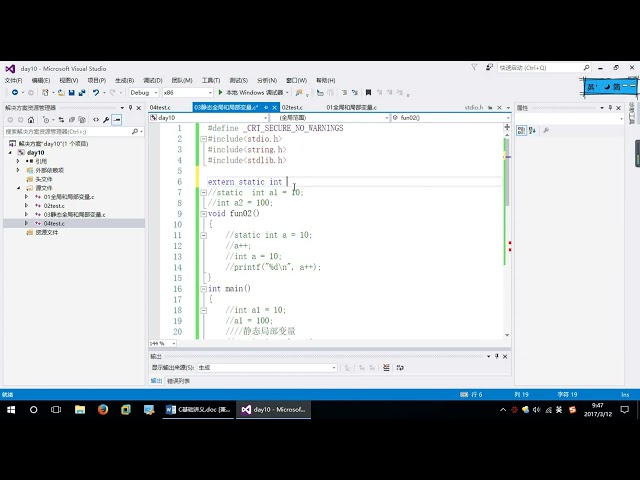The image size is (640, 480).
Task: Click the Show All Files icon
Action: pyautogui.click(x=82, y=120)
